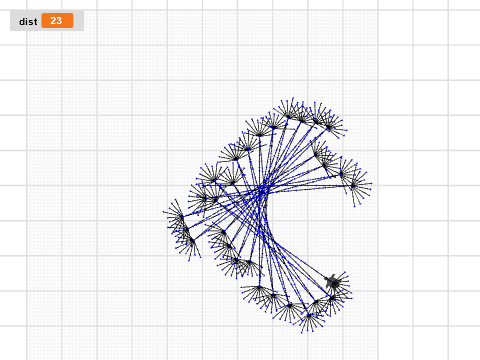Click the fan cluster at the top-right end of arc
Image resolution: width=480 pixels, height=360 pixels.
click(329, 127)
